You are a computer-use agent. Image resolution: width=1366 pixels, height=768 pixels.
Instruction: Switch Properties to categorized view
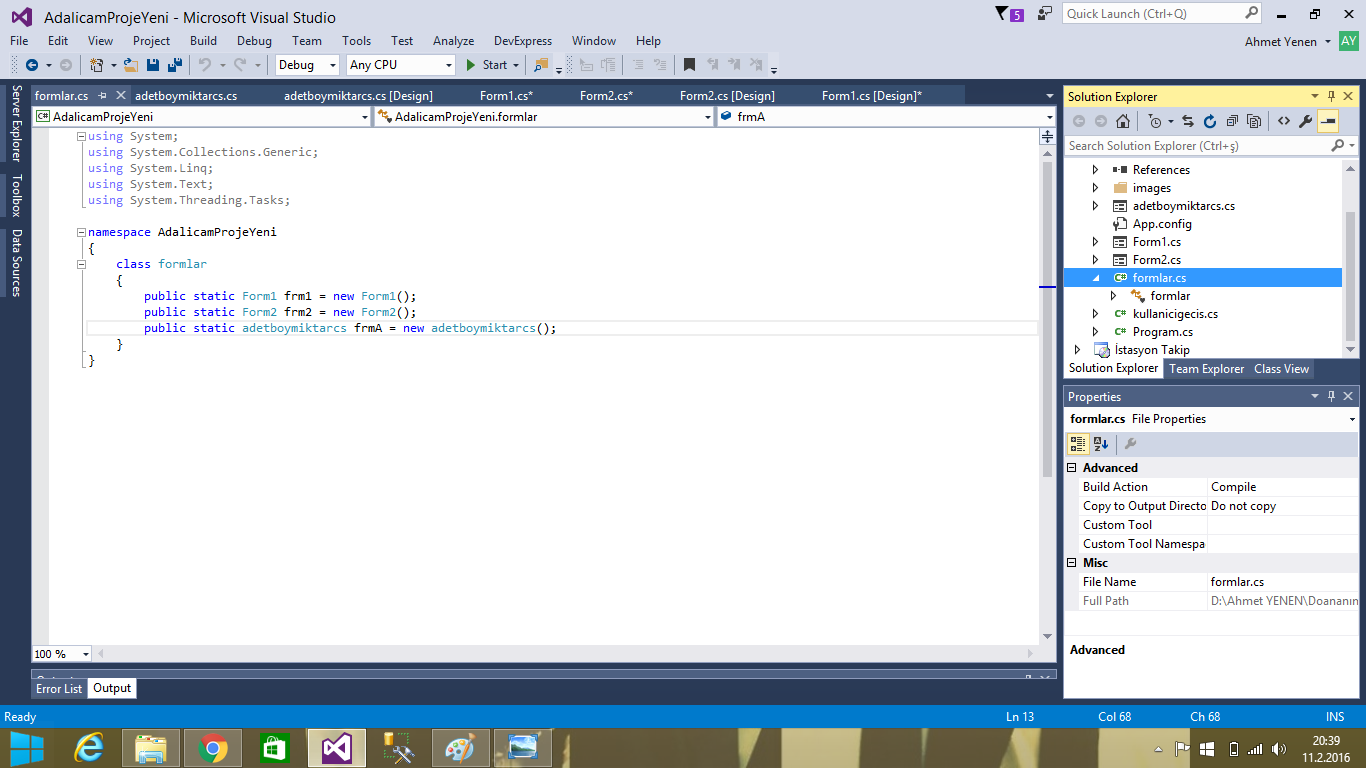pyautogui.click(x=1078, y=443)
